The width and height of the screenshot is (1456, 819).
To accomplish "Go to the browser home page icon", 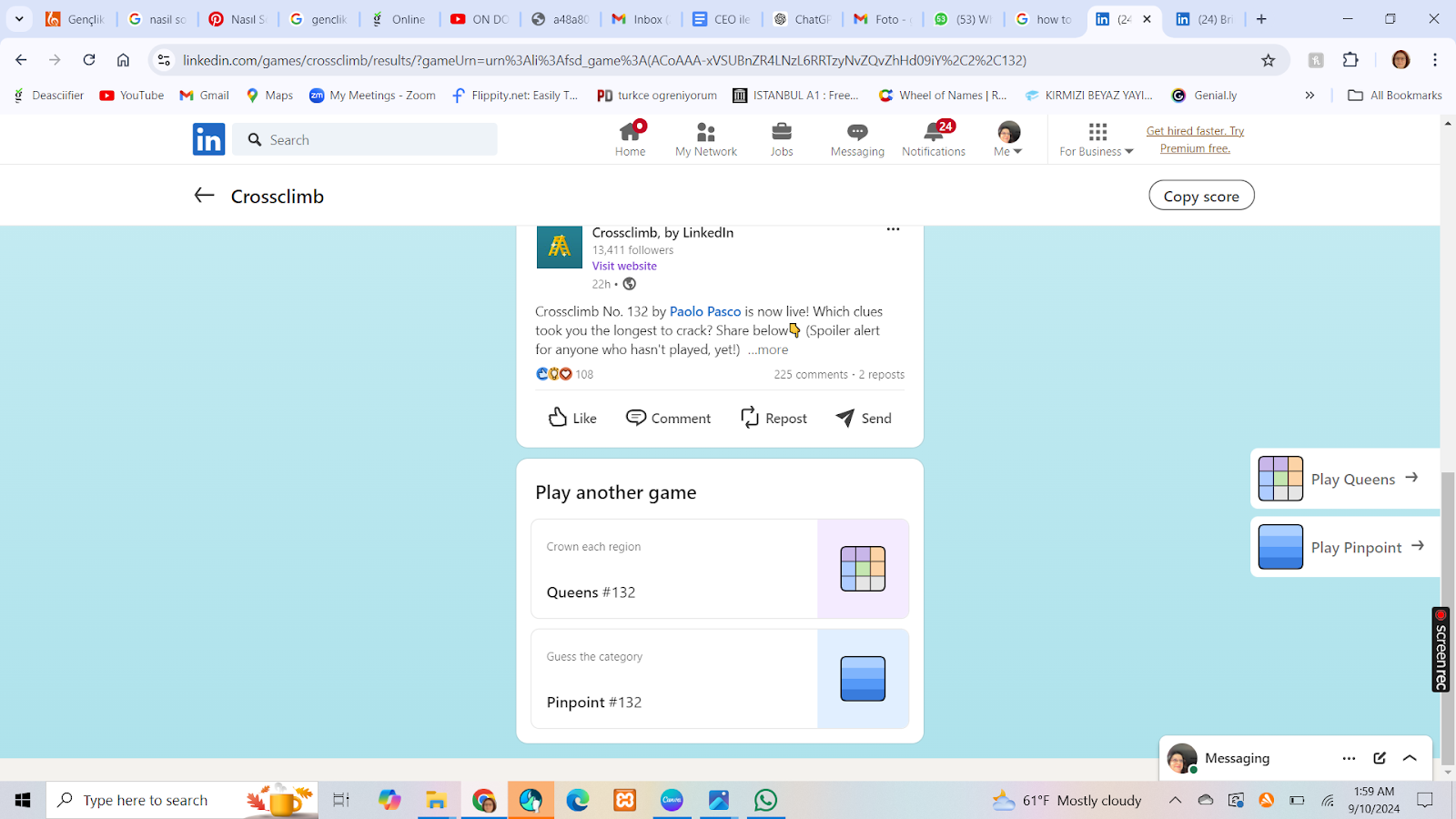I will 123,60.
